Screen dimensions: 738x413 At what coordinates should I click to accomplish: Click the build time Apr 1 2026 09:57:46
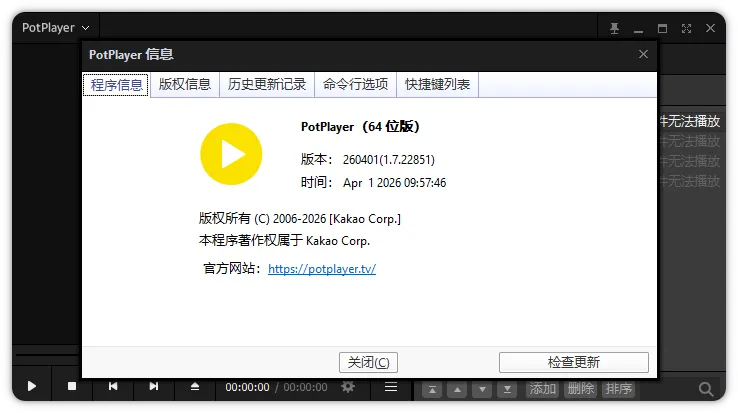click(x=394, y=183)
